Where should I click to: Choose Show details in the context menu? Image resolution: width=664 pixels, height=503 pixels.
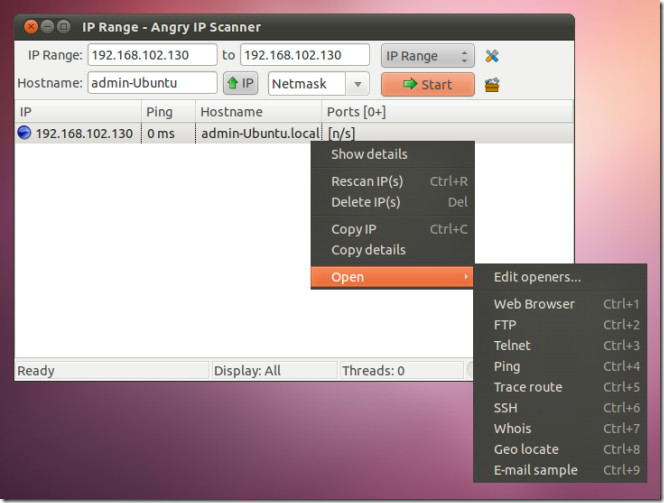click(393, 154)
